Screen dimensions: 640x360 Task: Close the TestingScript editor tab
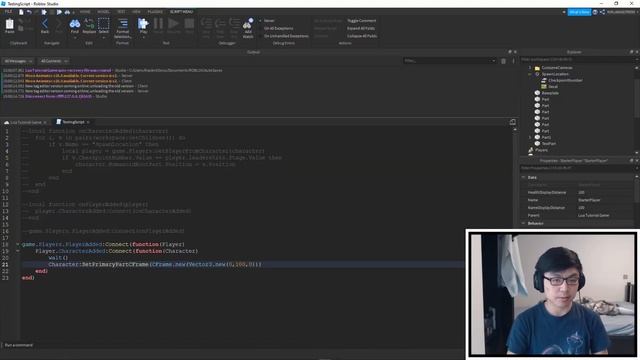coord(88,122)
